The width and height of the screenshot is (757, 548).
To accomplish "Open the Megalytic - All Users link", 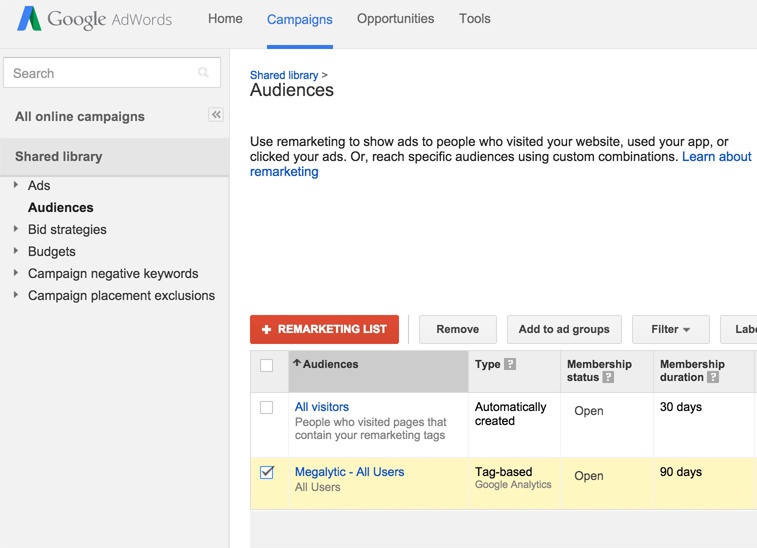I will coord(349,472).
